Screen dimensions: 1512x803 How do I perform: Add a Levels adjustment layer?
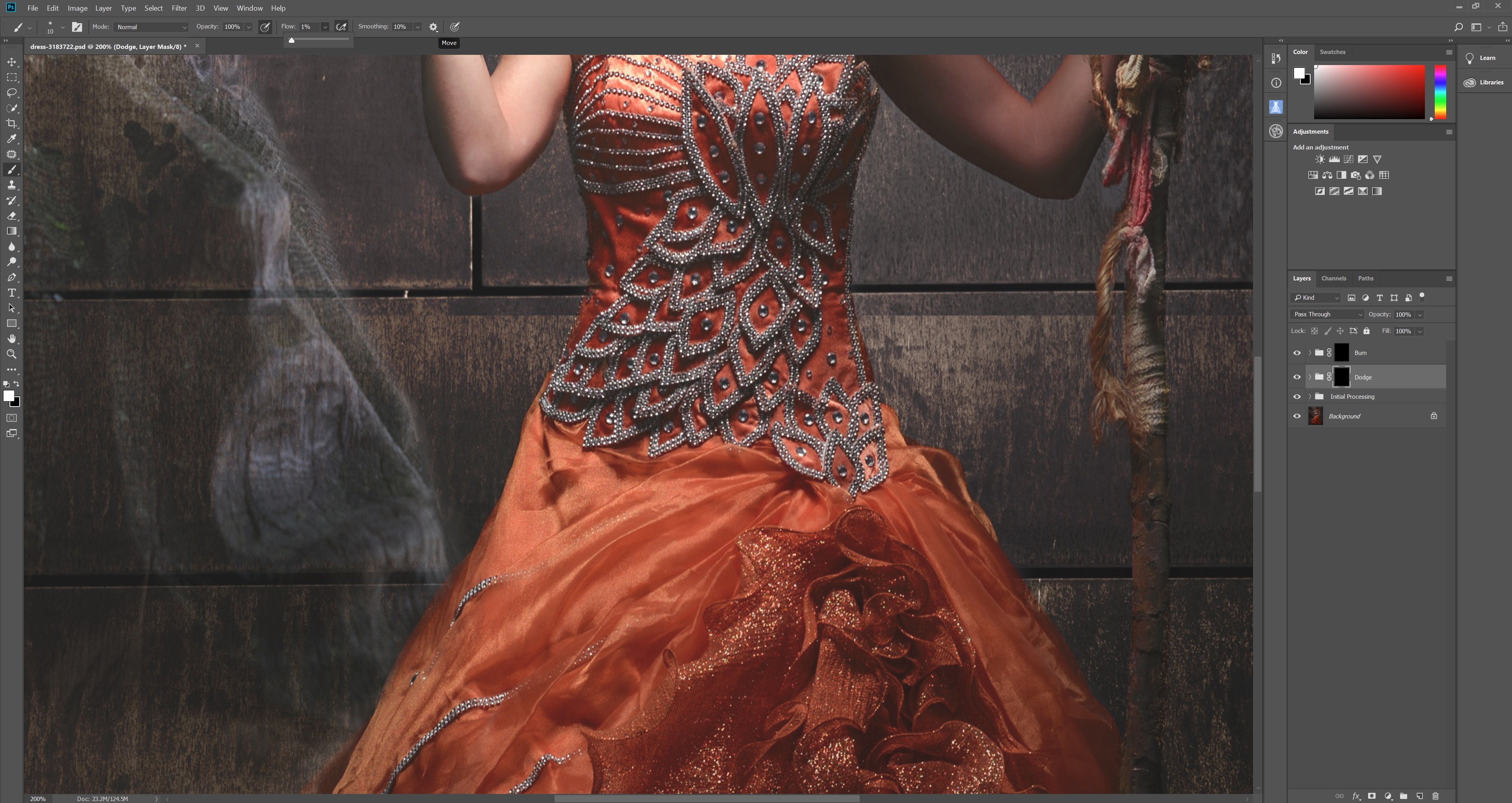pyautogui.click(x=1333, y=159)
